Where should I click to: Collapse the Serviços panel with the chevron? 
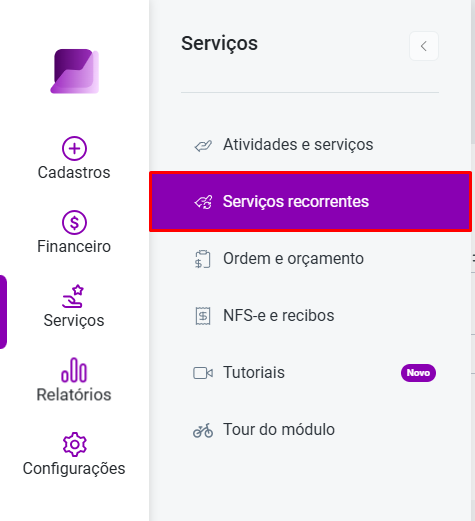tap(424, 46)
